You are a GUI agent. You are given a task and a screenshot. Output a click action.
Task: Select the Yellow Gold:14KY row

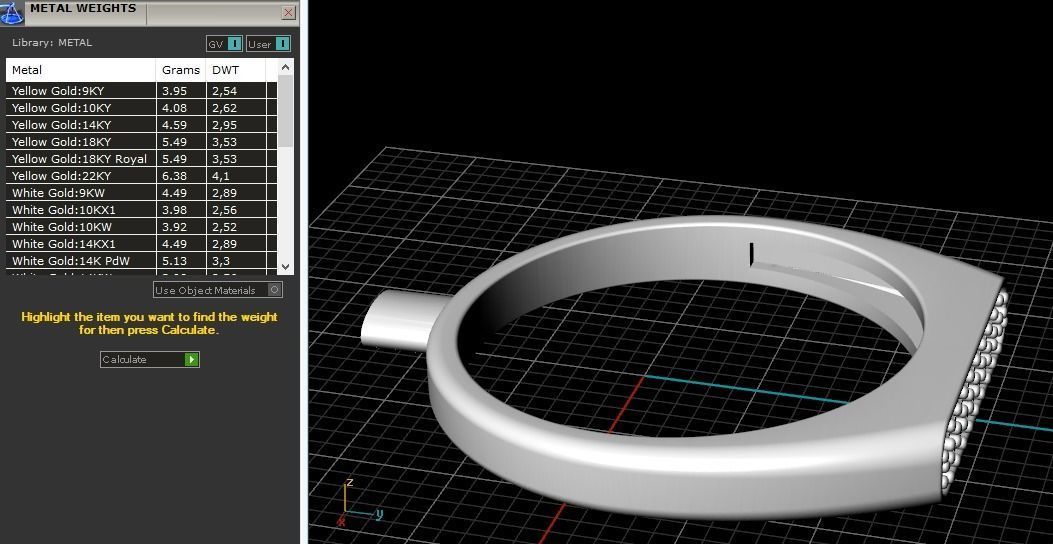click(142, 125)
